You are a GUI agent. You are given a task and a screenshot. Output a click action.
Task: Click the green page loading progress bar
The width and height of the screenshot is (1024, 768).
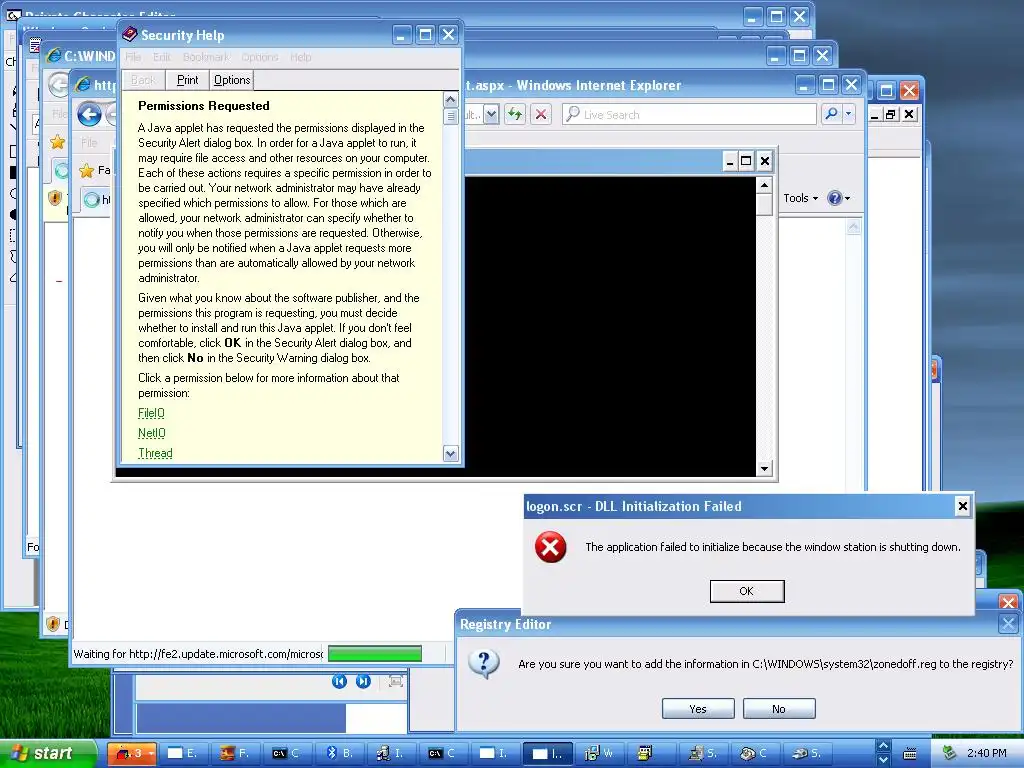[x=375, y=654]
